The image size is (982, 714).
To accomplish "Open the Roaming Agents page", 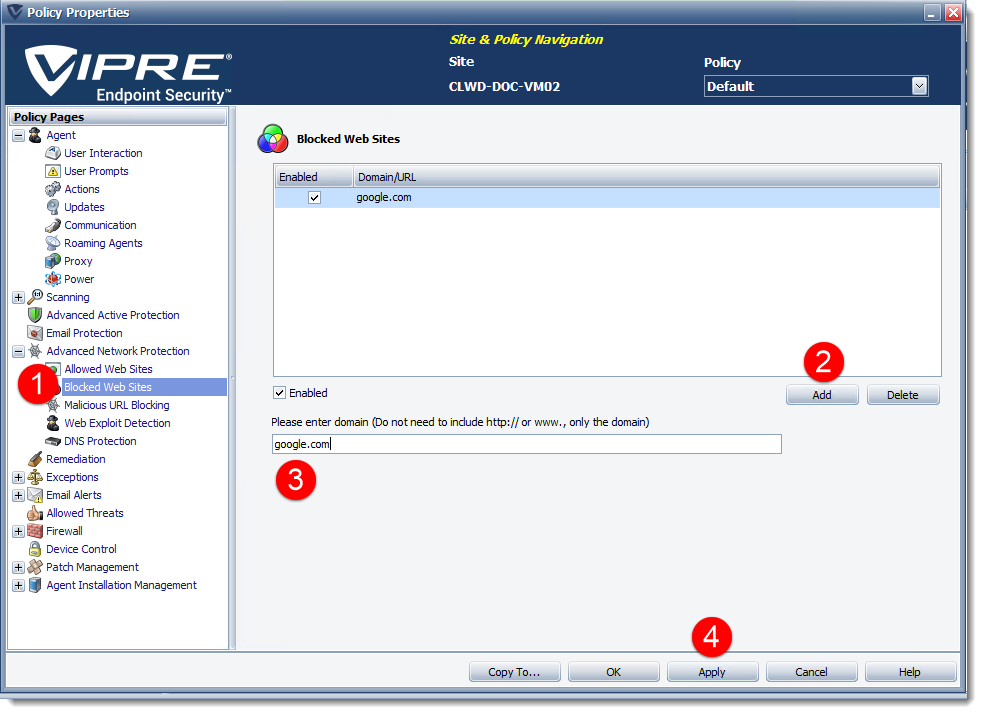I will click(x=103, y=244).
